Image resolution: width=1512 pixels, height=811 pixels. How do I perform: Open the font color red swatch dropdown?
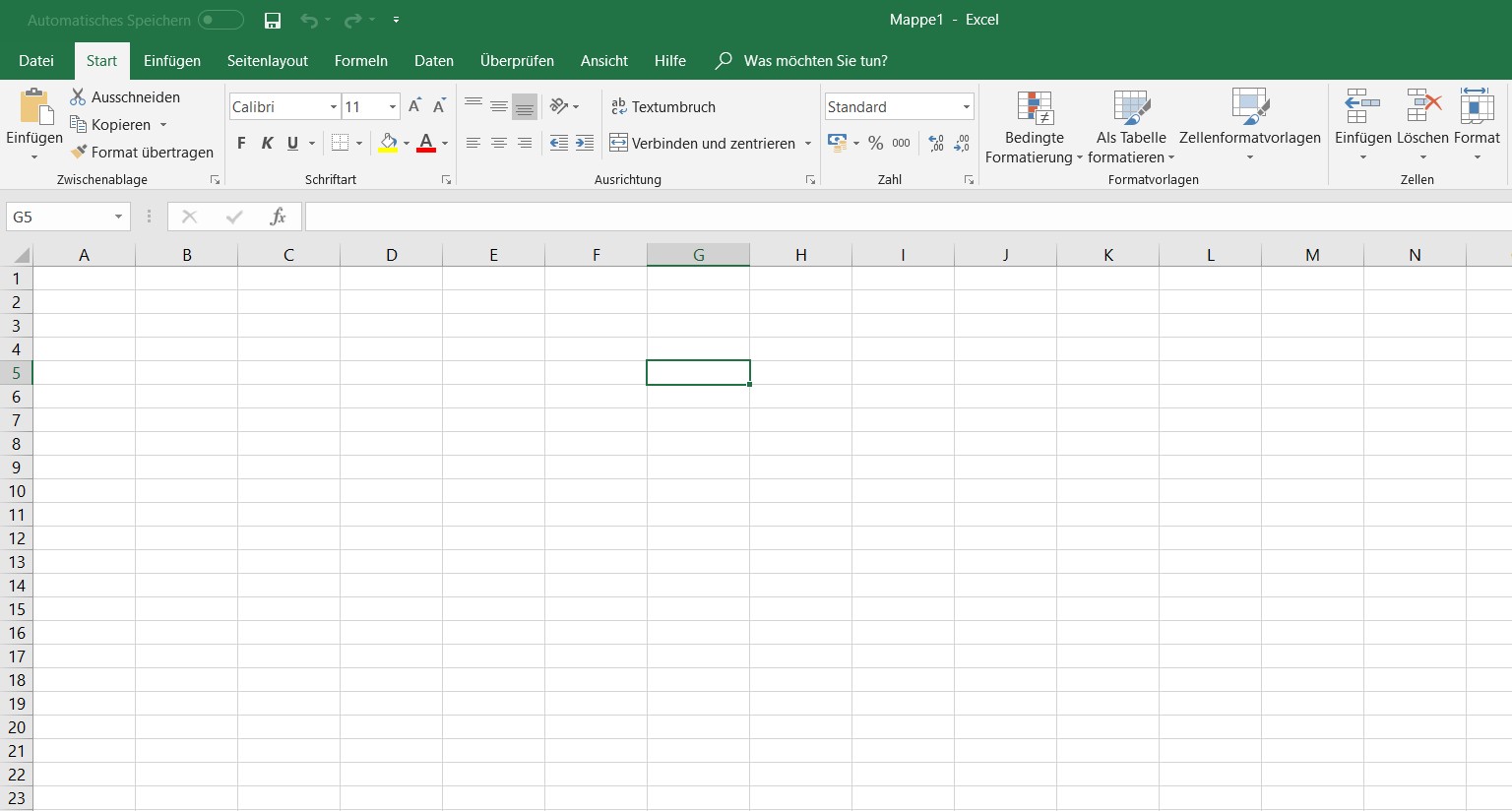pyautogui.click(x=445, y=143)
